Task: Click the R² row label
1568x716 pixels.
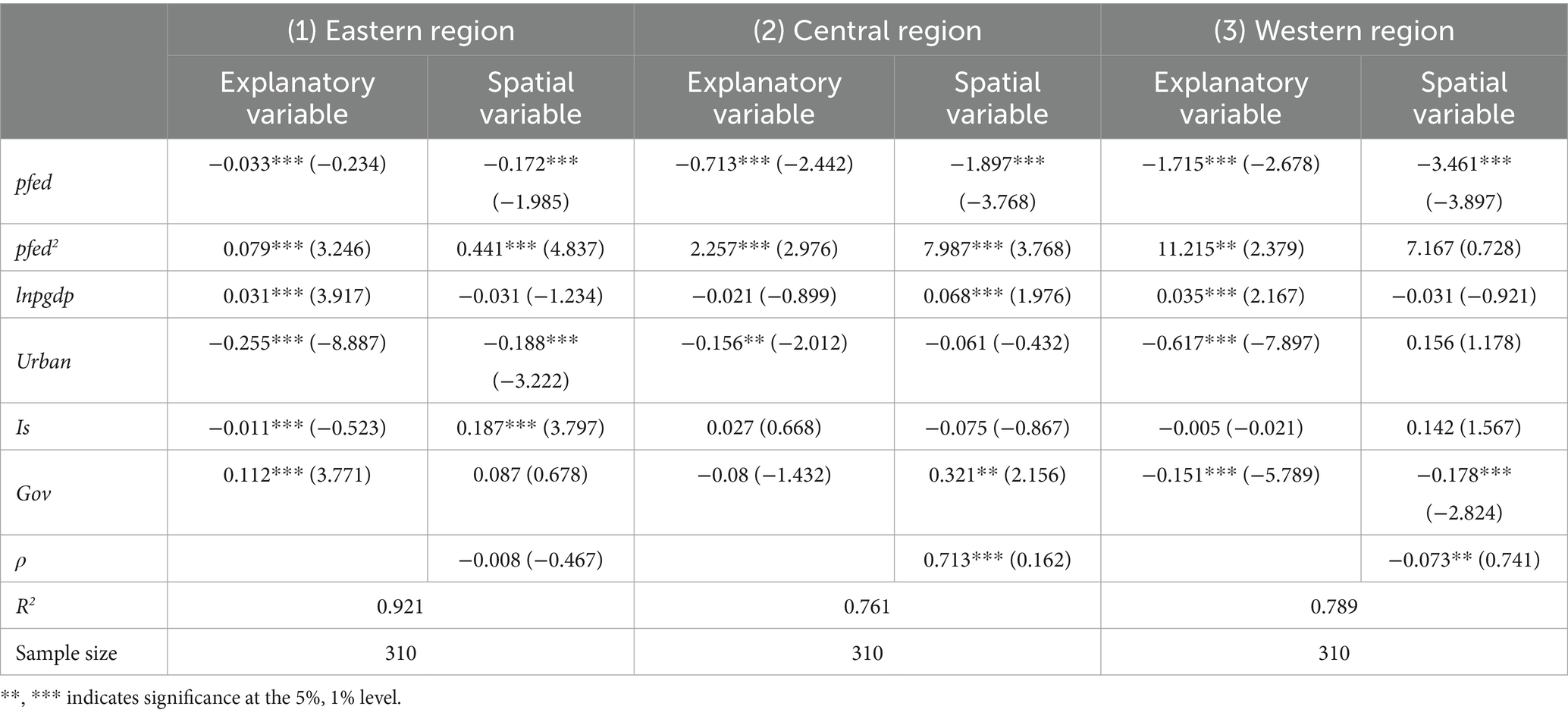Action: 25,606
